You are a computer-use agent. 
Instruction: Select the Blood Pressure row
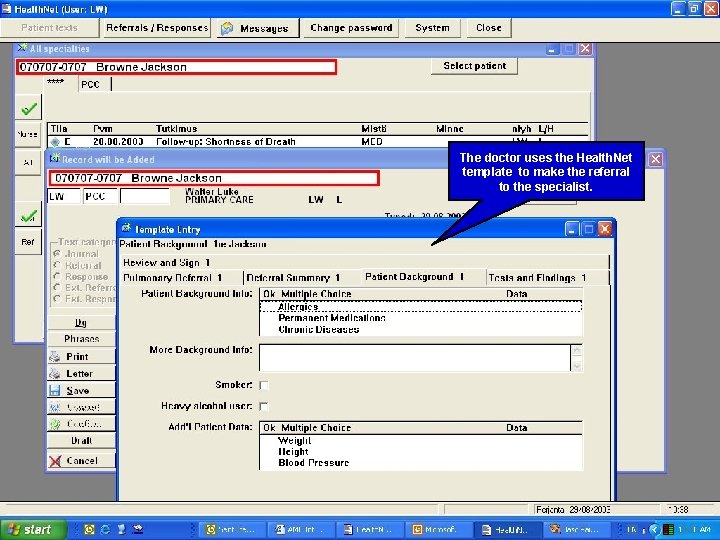click(x=421, y=463)
